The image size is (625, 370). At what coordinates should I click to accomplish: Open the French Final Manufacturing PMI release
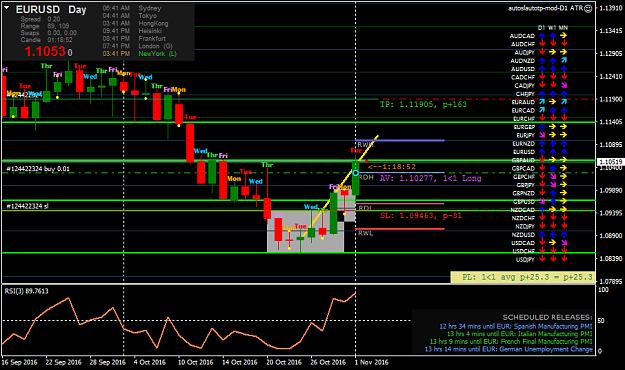point(511,342)
